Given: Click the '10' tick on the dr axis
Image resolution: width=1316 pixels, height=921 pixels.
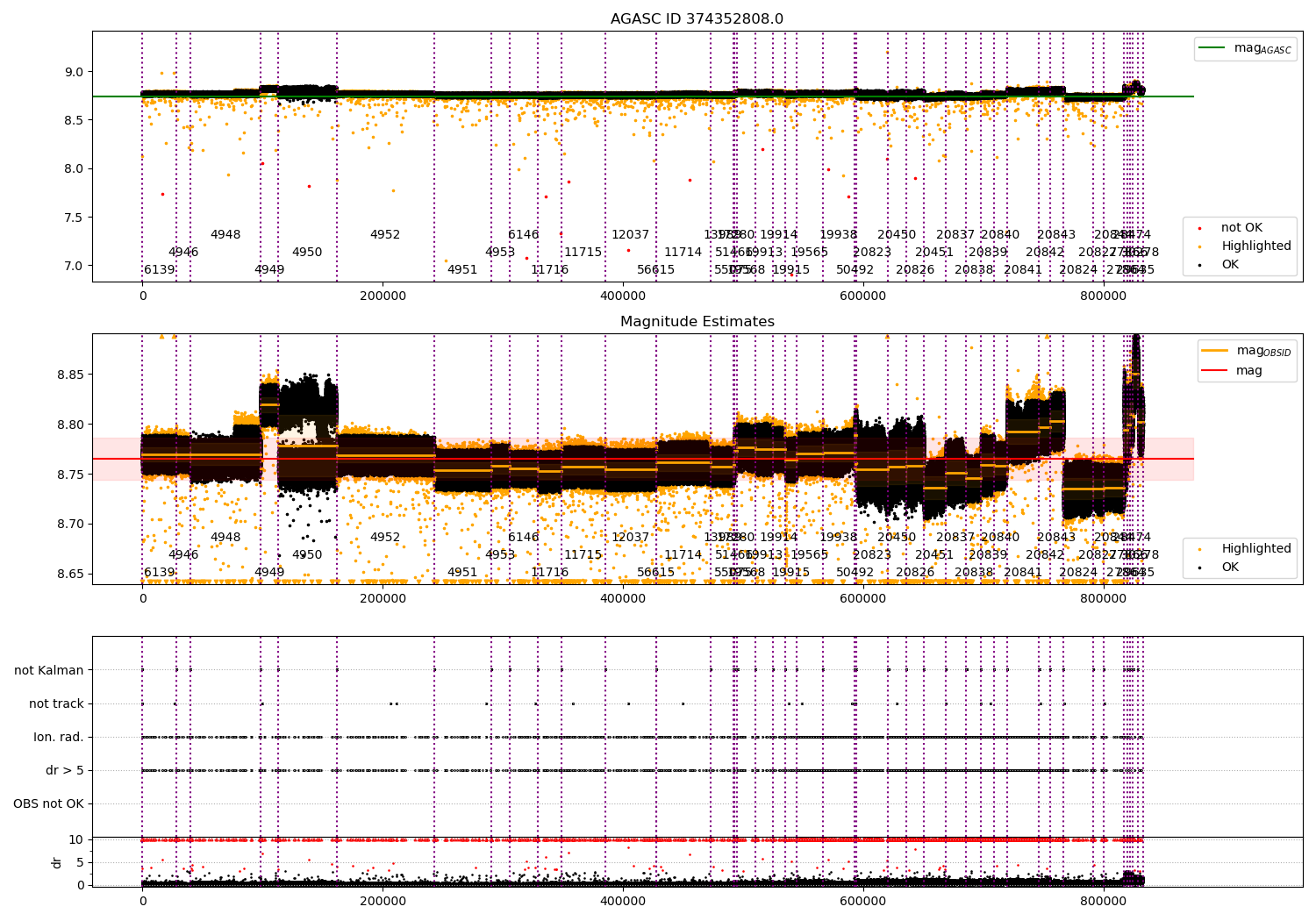Looking at the screenshot, I should (x=76, y=840).
